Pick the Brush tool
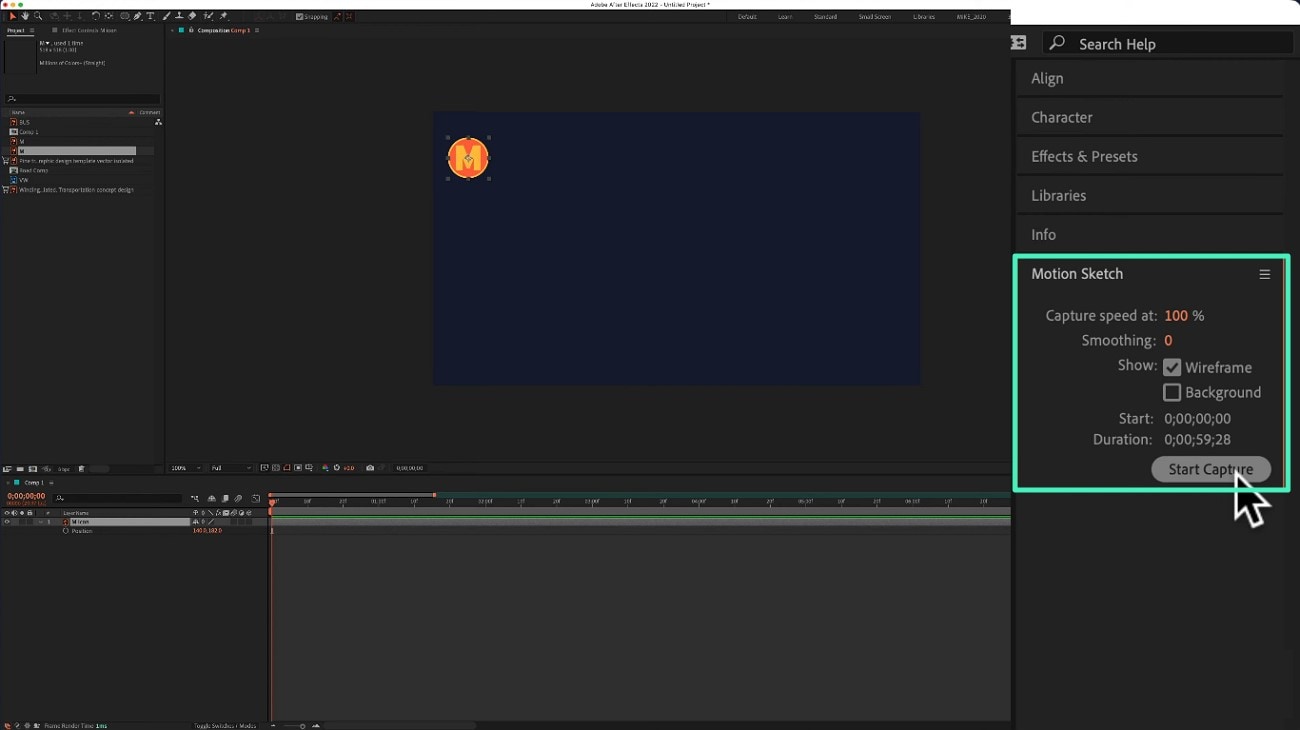This screenshot has width=1300, height=730. (164, 16)
